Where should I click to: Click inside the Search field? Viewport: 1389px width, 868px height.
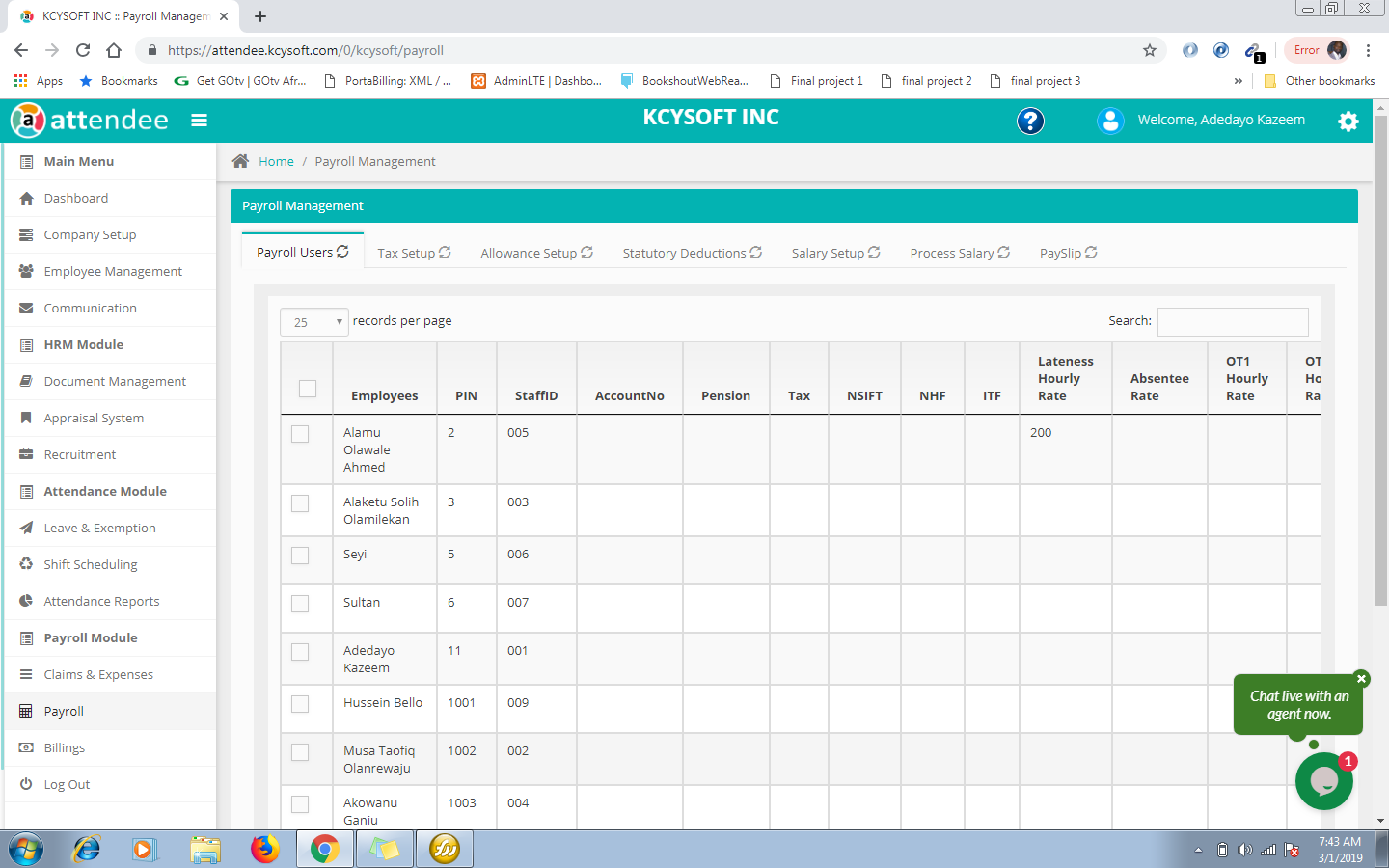(x=1233, y=322)
